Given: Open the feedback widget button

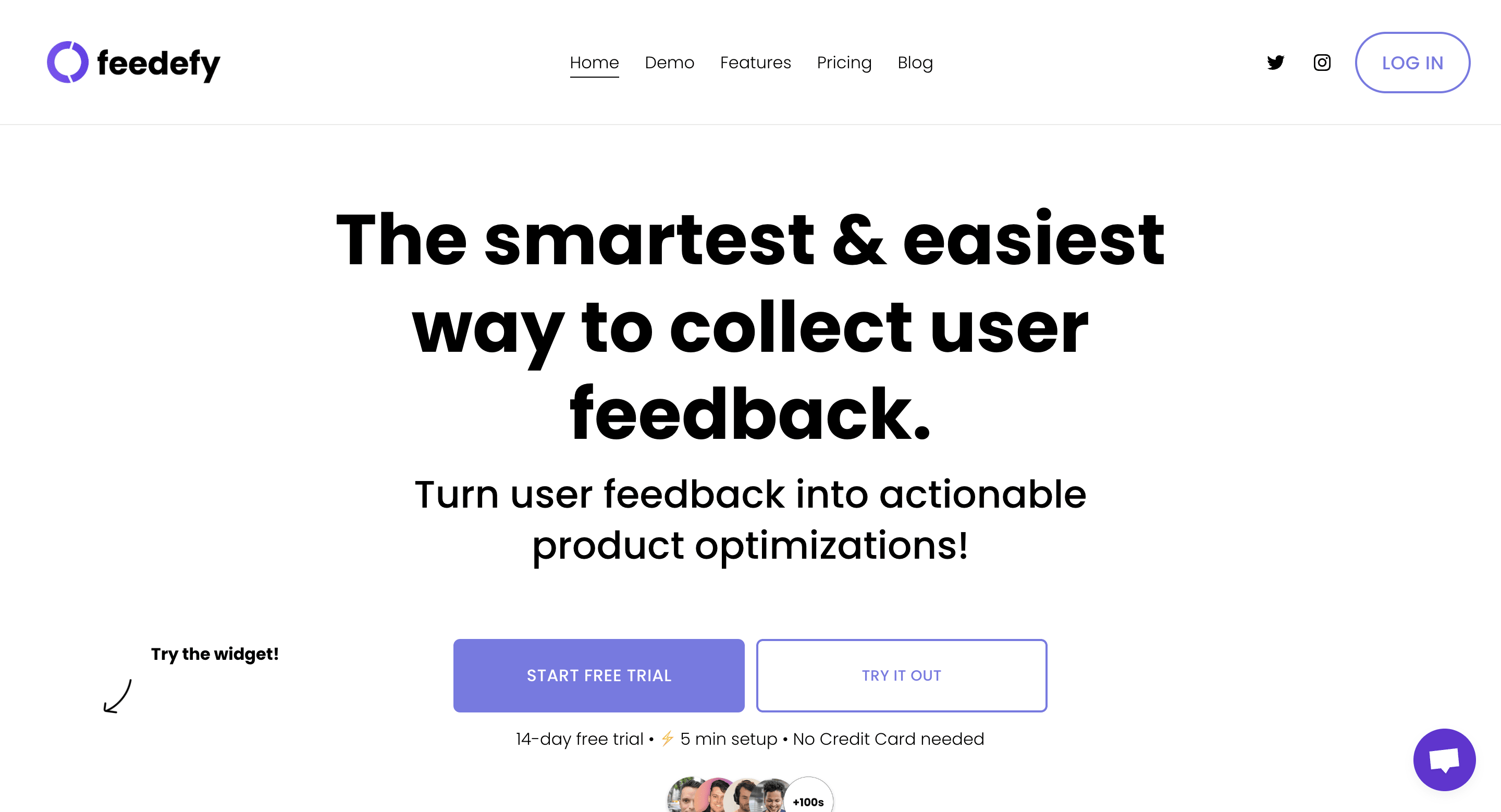Looking at the screenshot, I should [1444, 758].
